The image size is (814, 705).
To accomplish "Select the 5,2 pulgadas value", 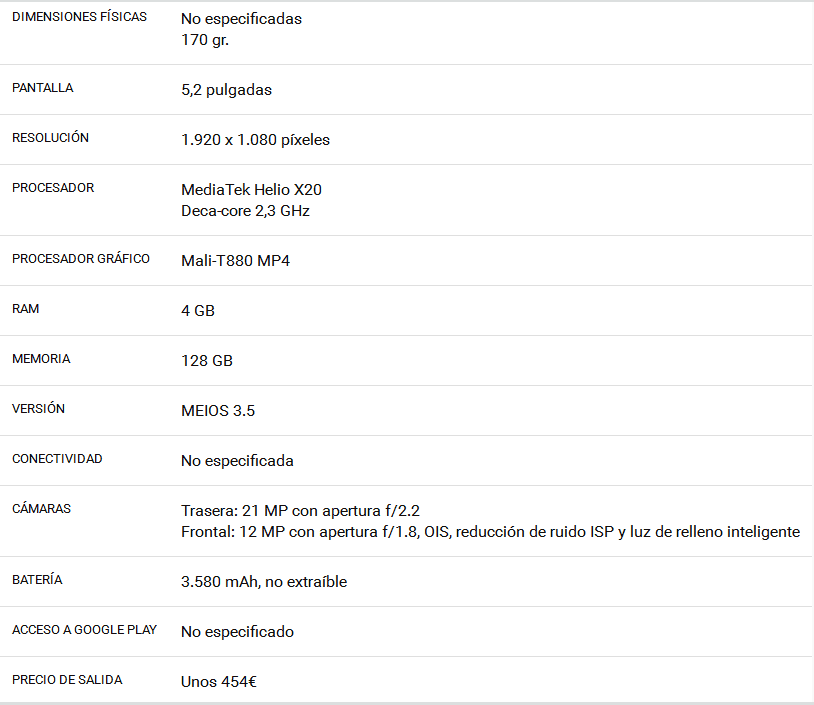I will click(x=226, y=90).
